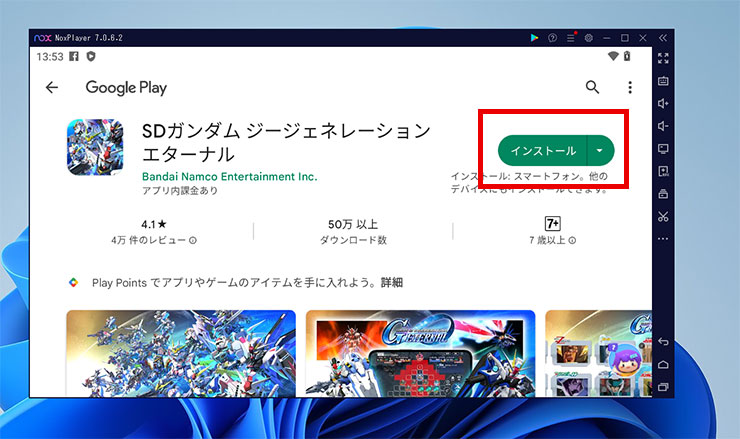
Task: Click the APK install icon in the sidebar
Action: point(663,171)
